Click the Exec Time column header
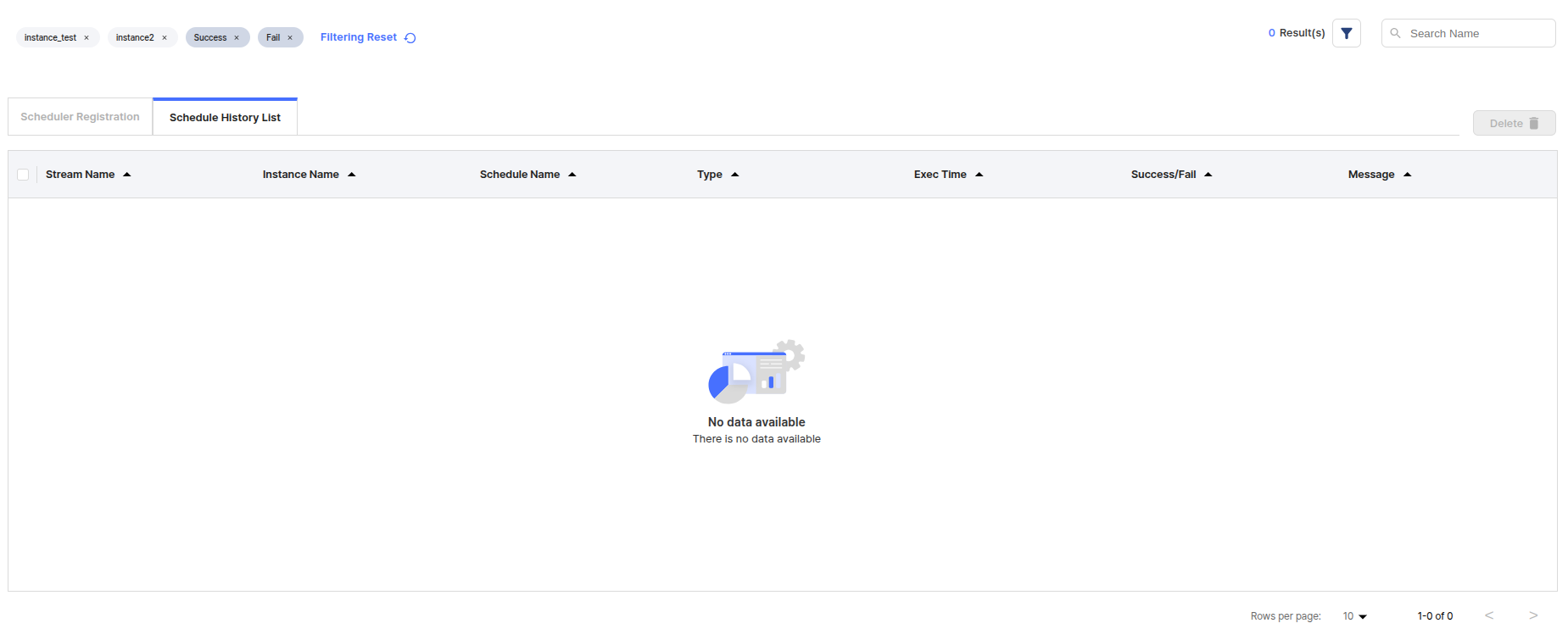This screenshot has width=1568, height=640. (940, 175)
